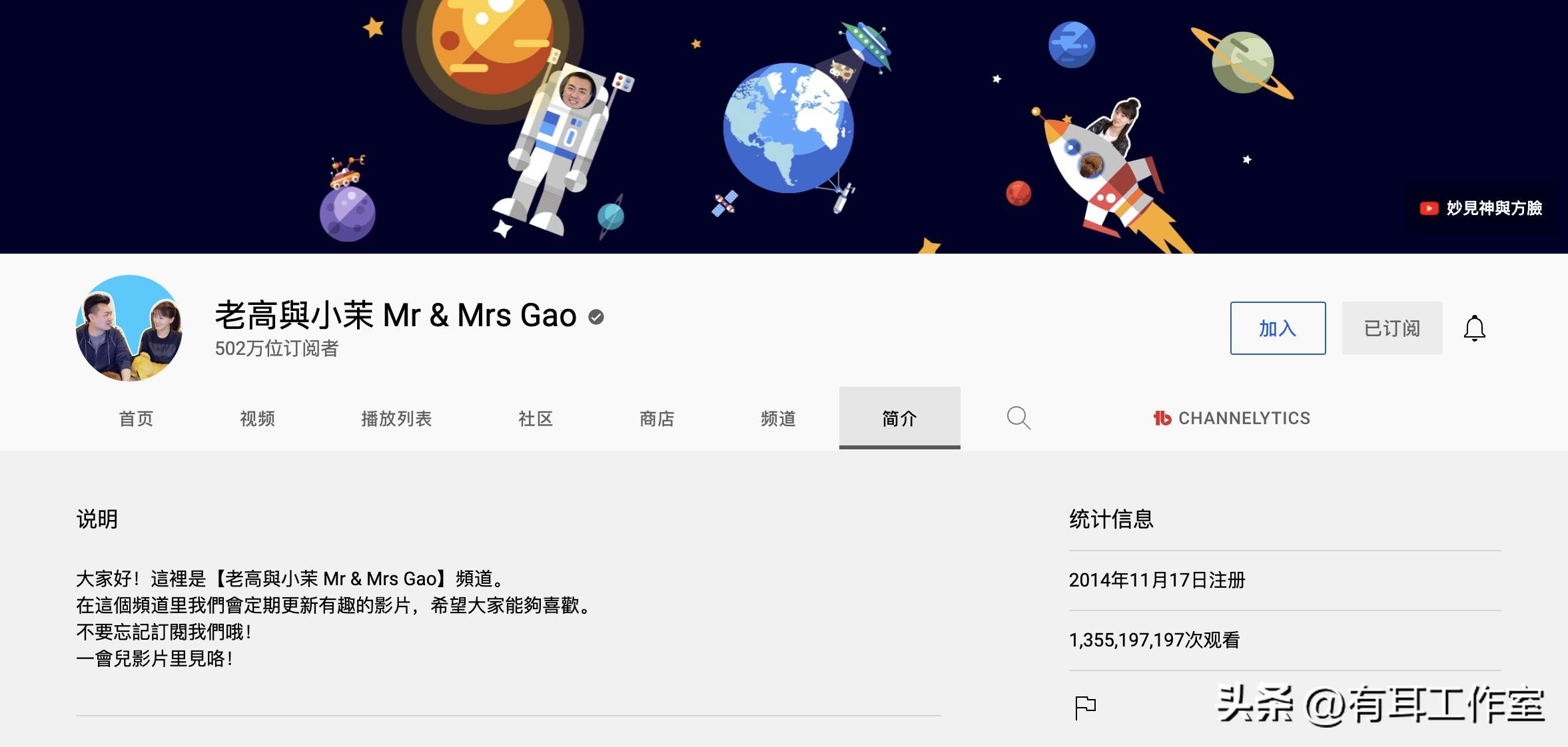1568x747 pixels.
Task: Click the report user flag icon
Action: (1085, 707)
